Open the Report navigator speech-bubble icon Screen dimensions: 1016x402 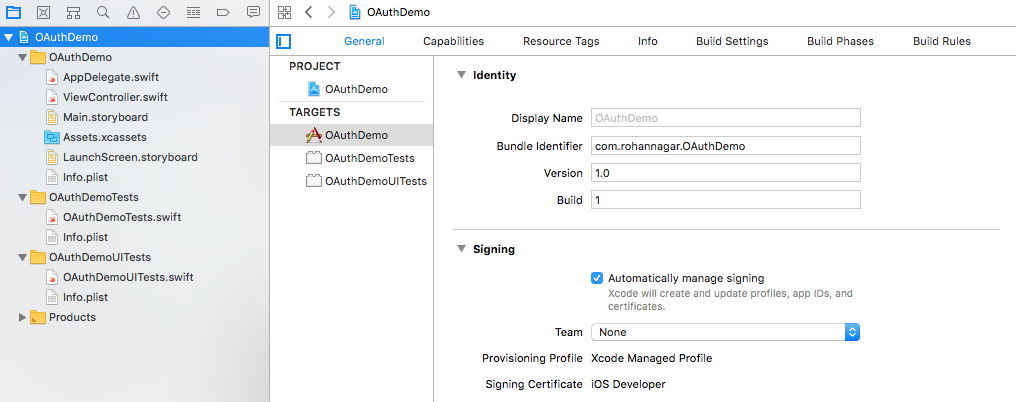tap(253, 12)
